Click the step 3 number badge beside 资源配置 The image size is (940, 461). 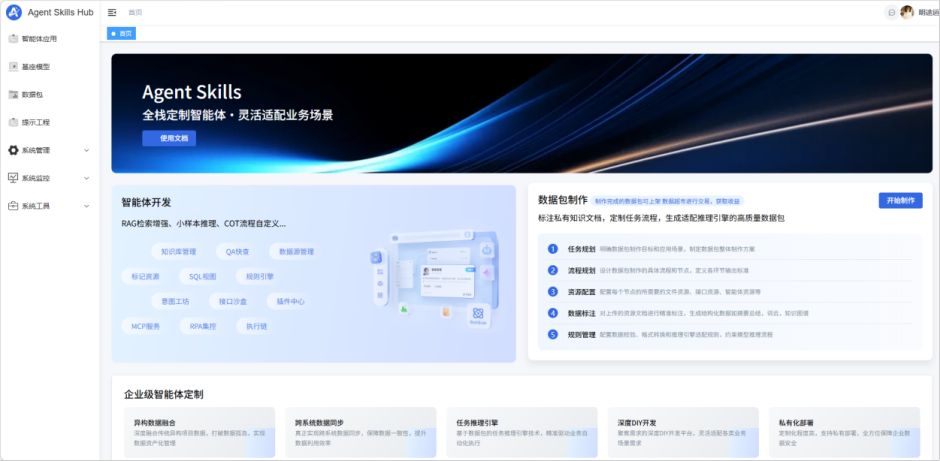pyautogui.click(x=553, y=292)
